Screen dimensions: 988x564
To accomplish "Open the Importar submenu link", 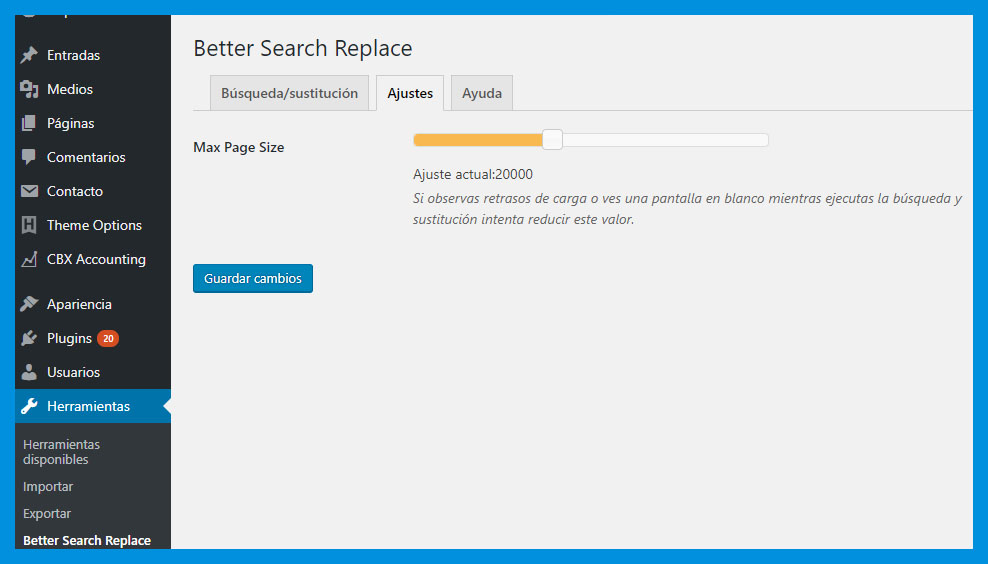I will [x=48, y=486].
